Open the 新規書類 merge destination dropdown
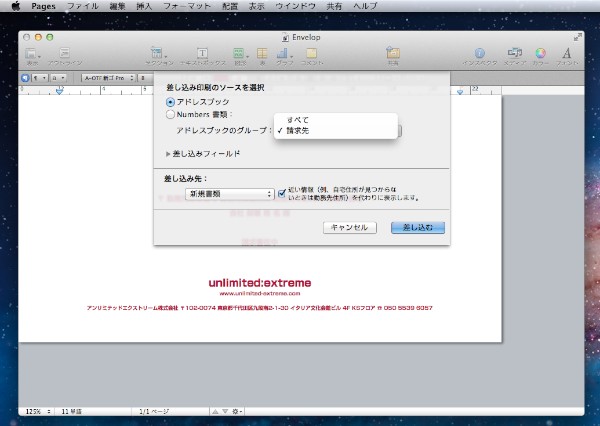Screen dimensions: 600x426 click(x=230, y=194)
